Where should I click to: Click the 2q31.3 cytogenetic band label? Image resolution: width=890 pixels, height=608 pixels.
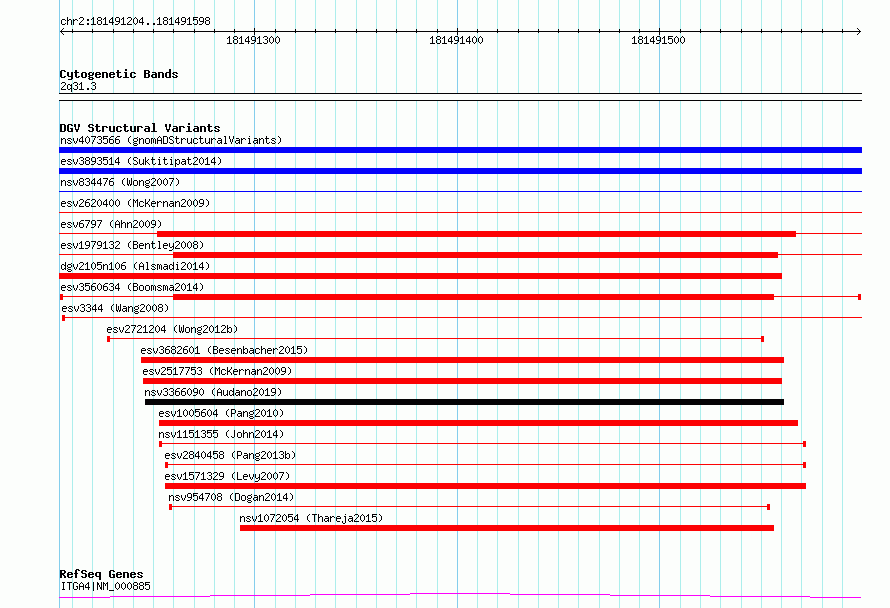point(78,87)
